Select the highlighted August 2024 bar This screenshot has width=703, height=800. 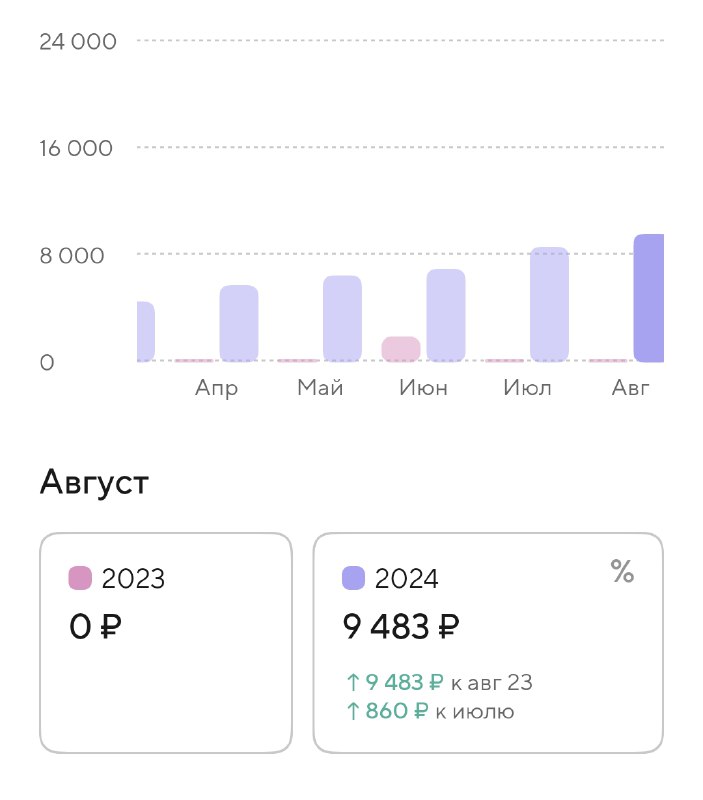pos(649,298)
